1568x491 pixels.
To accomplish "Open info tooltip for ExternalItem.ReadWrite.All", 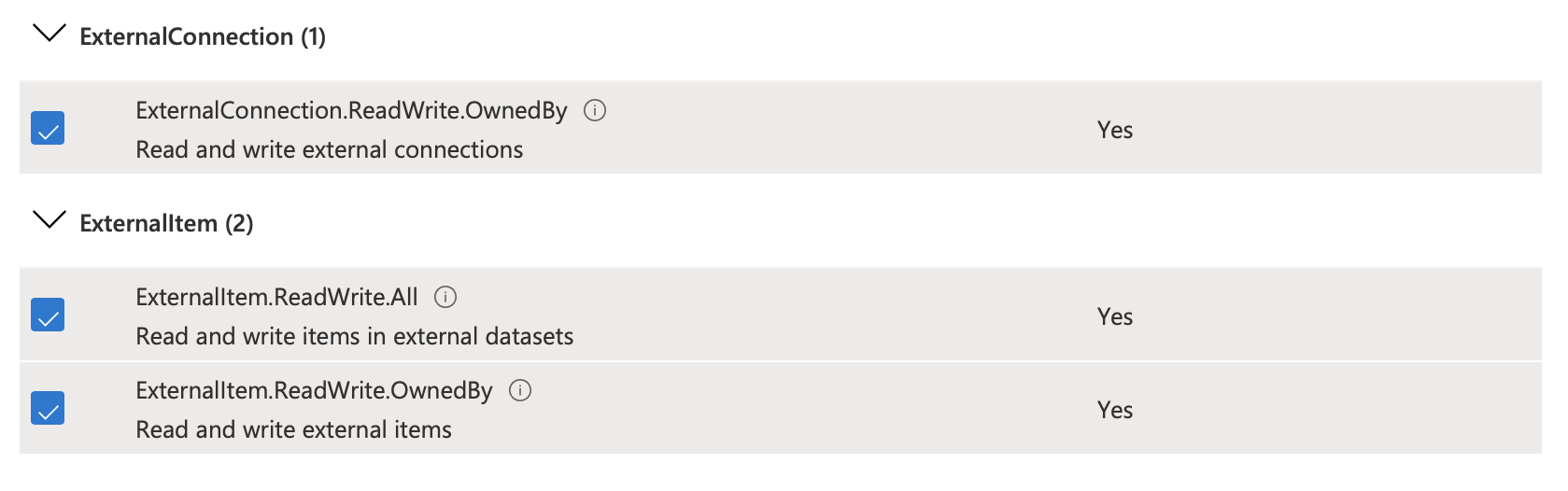I will 445,297.
